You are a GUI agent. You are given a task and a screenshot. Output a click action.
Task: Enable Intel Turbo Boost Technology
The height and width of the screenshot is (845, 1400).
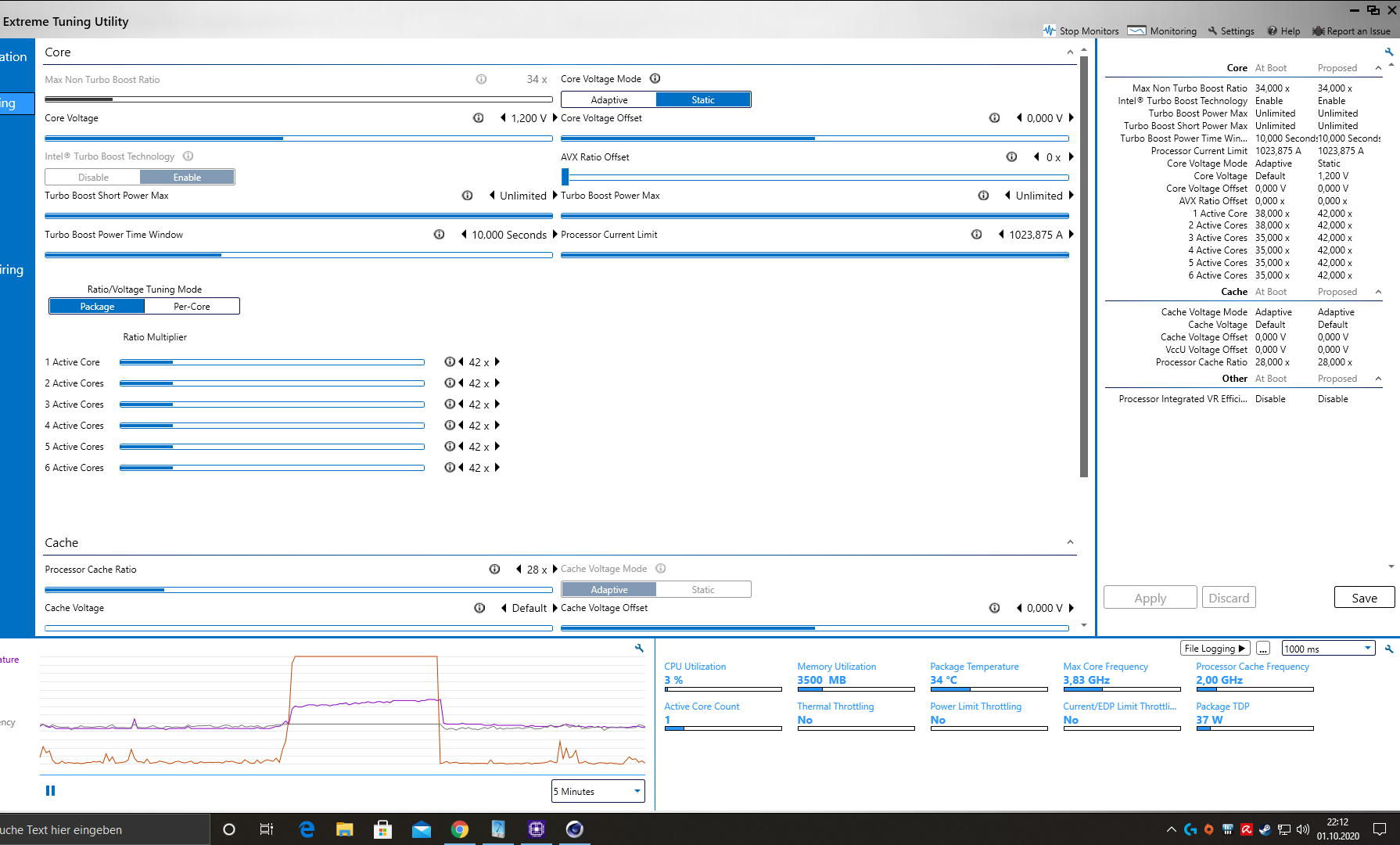[x=188, y=177]
